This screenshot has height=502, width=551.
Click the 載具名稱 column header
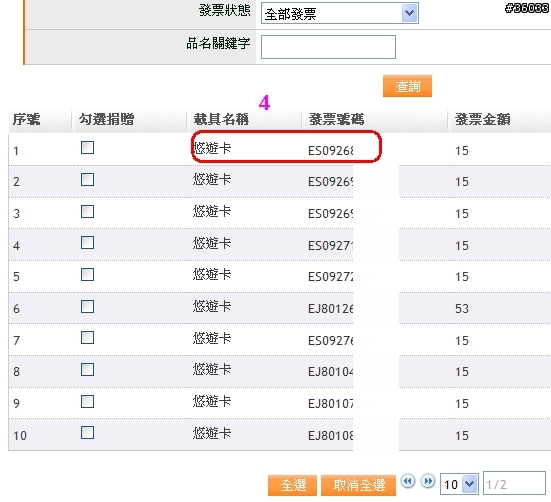pos(221,119)
